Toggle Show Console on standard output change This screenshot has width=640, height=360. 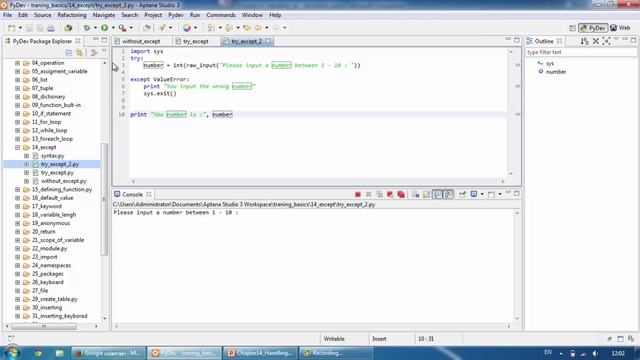click(x=437, y=194)
